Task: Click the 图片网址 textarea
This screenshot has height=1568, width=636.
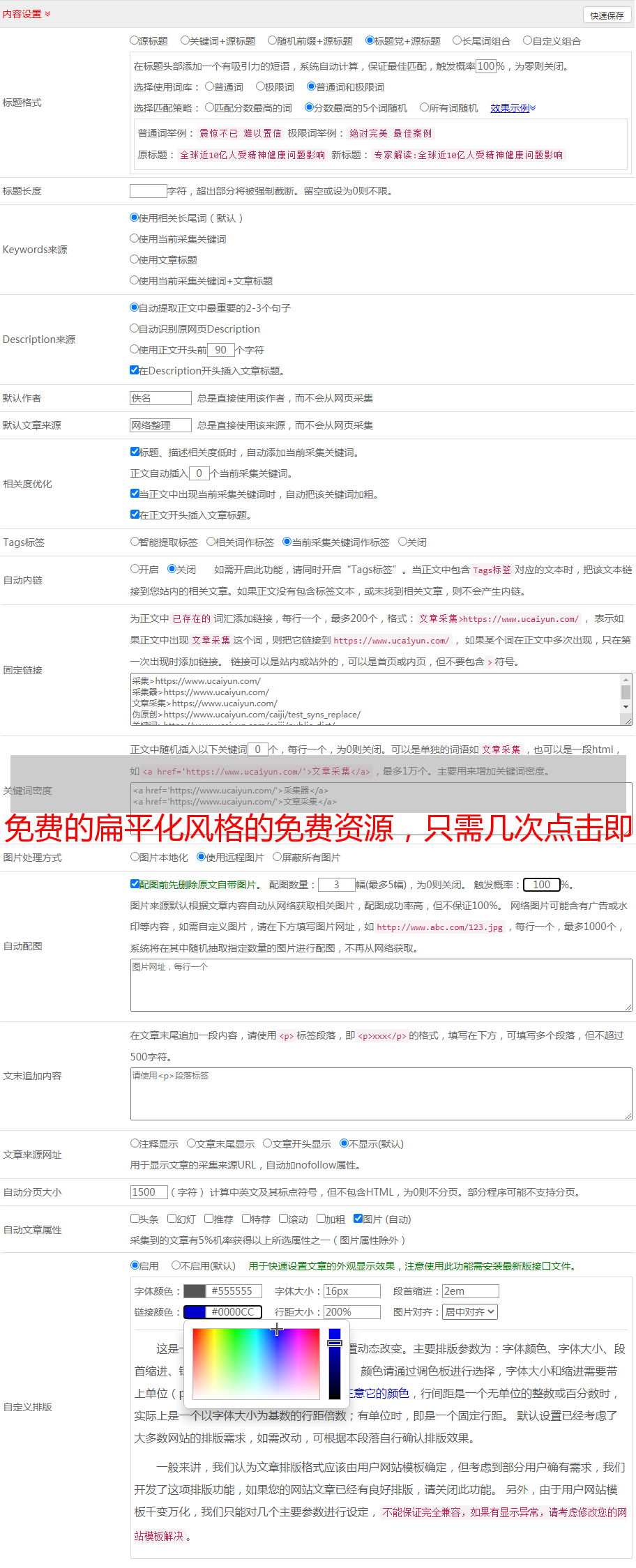Action: click(381, 985)
